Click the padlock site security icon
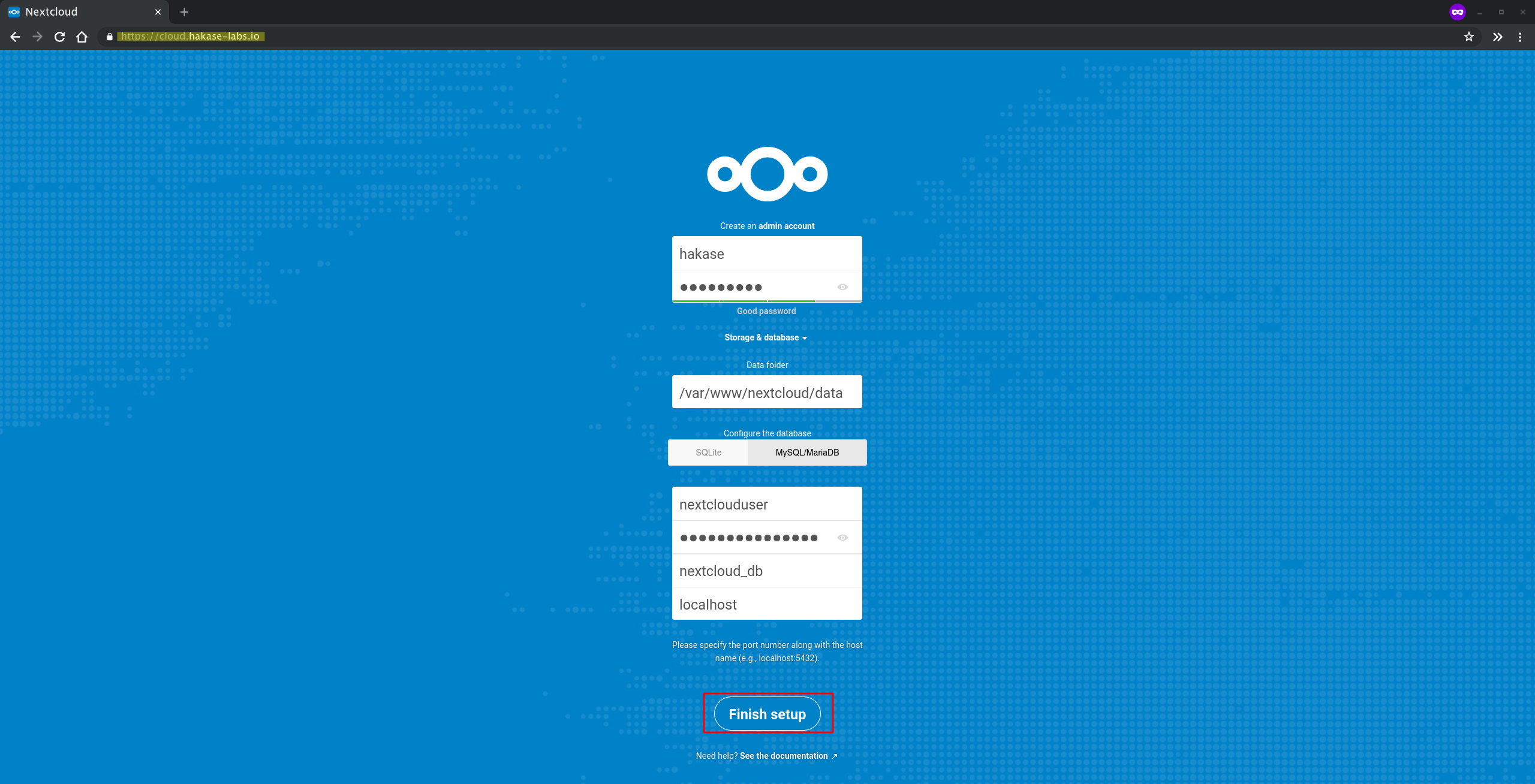1535x784 pixels. [109, 37]
